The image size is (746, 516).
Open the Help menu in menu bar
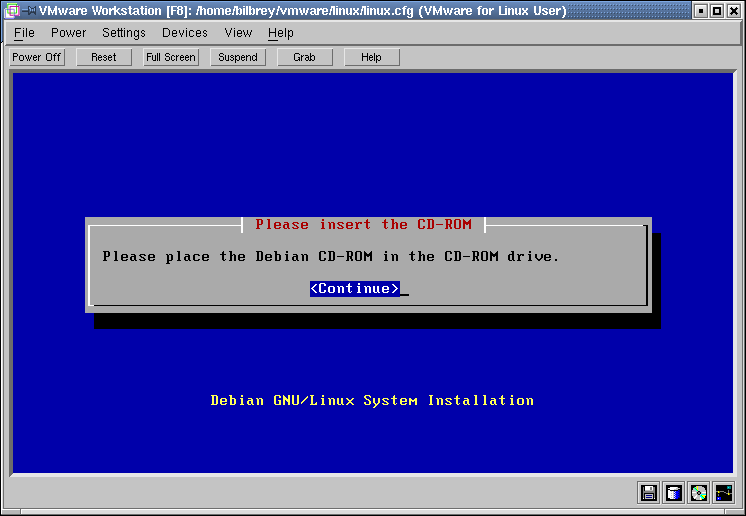[x=281, y=33]
